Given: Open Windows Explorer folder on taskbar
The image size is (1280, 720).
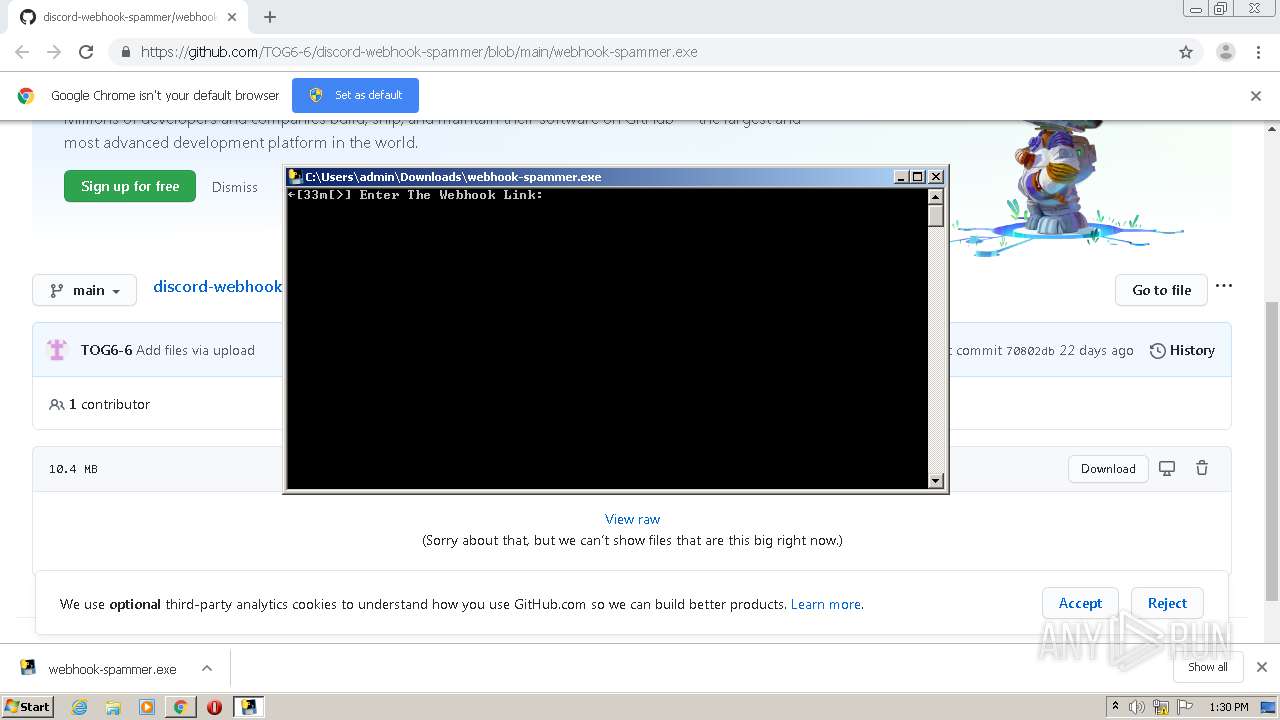Looking at the screenshot, I should click(113, 707).
